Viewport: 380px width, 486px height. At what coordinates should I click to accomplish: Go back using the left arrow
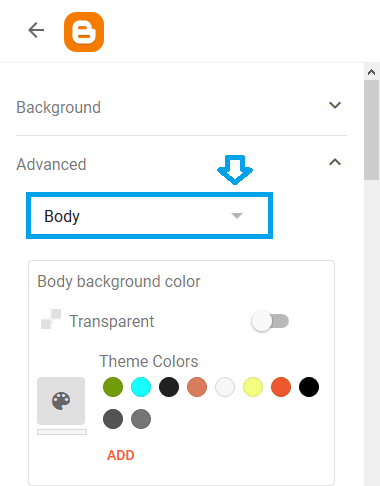(36, 30)
